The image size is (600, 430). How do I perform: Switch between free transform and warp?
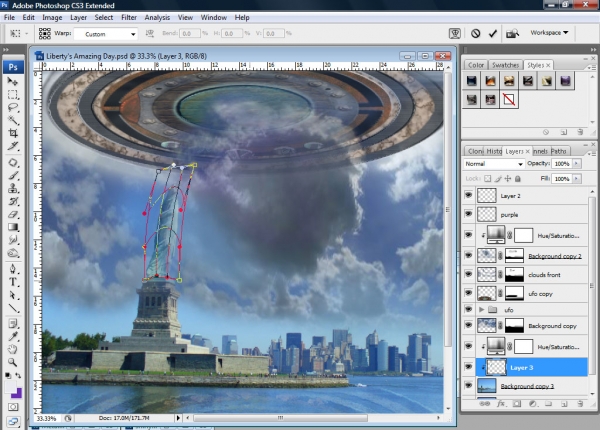(455, 34)
